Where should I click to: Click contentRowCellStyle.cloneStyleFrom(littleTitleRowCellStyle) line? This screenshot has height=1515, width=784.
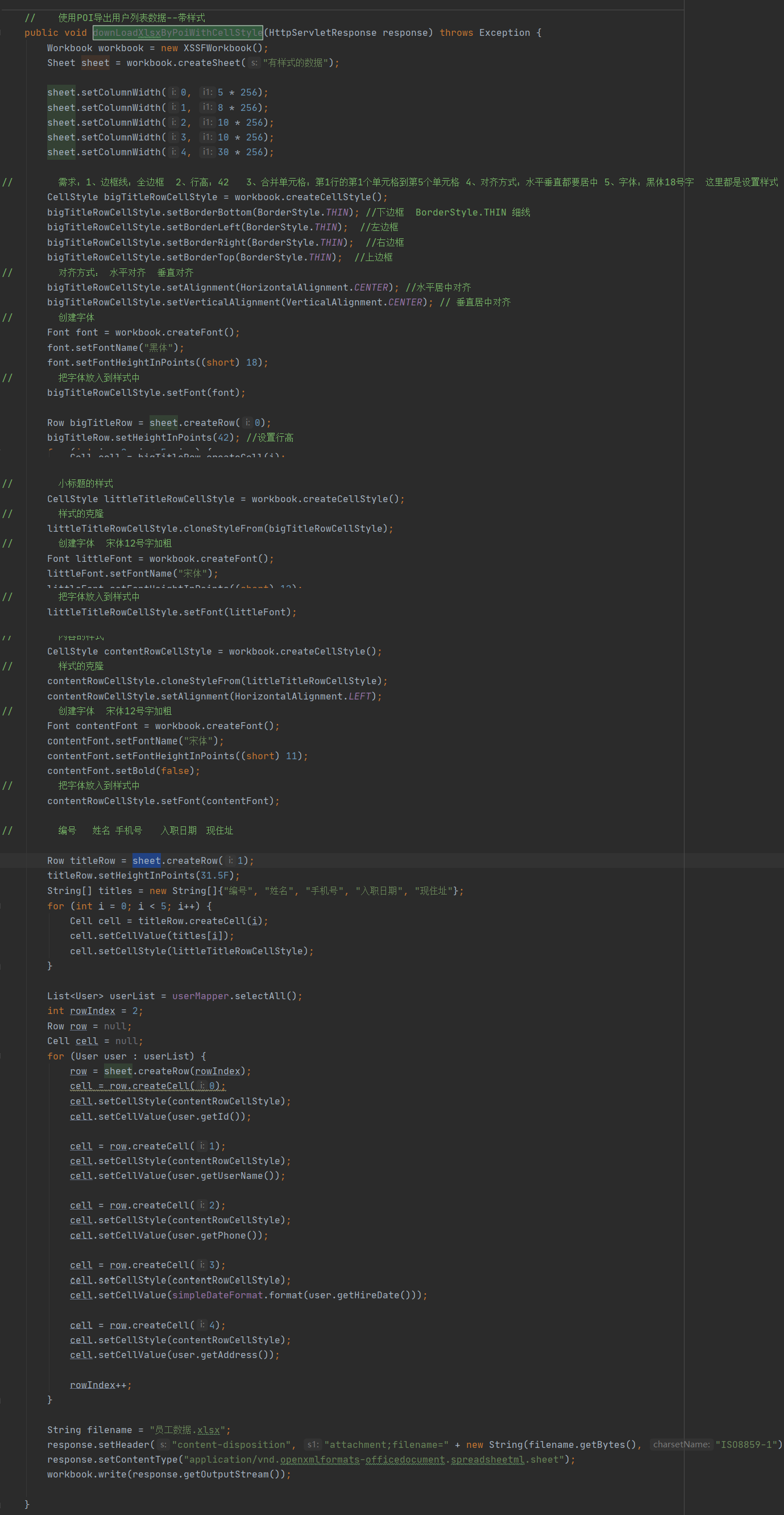[218, 681]
